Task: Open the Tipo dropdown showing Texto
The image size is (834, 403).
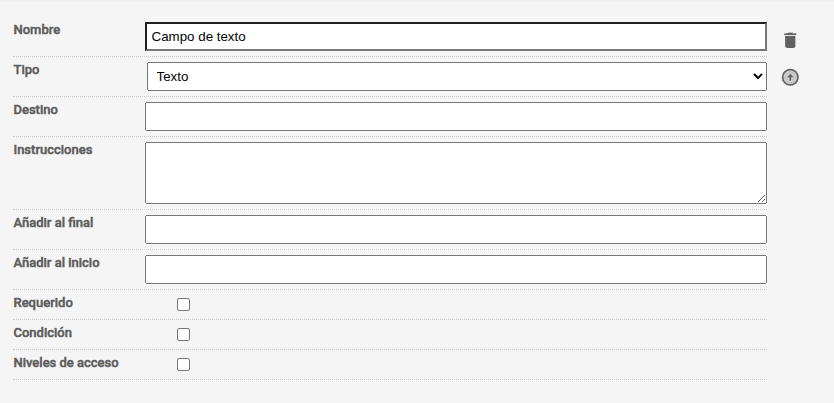Action: (x=457, y=77)
